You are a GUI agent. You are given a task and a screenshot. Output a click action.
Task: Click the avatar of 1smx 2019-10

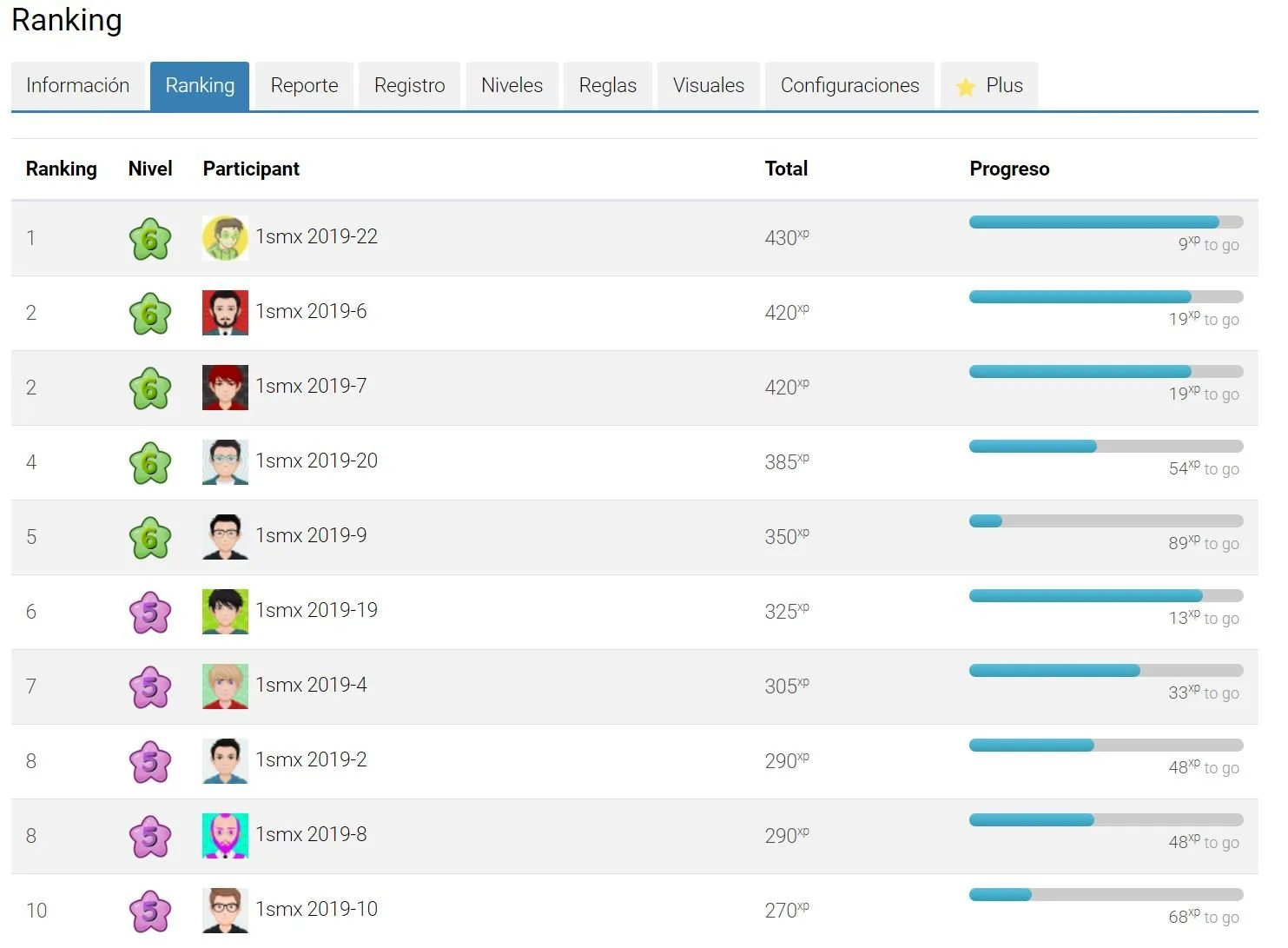coord(225,911)
